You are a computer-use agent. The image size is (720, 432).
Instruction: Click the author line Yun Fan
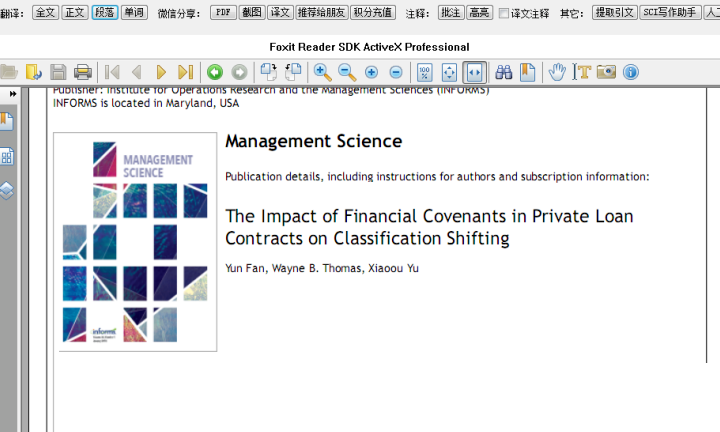(x=322, y=268)
